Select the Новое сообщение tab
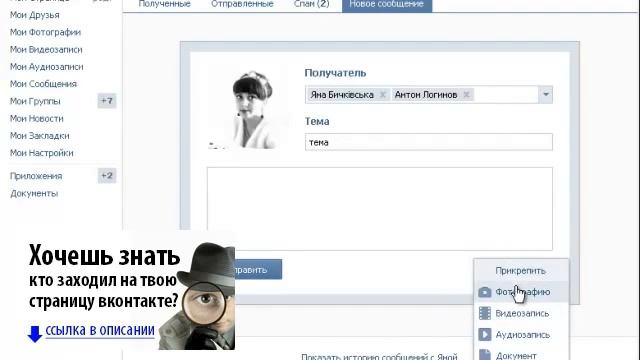The height and width of the screenshot is (360, 640). [387, 5]
